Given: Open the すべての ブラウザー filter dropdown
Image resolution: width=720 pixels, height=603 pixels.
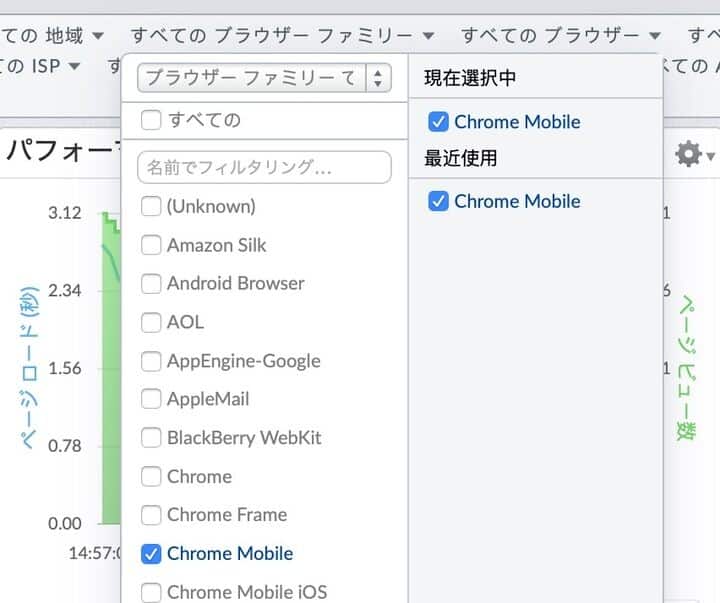Looking at the screenshot, I should [560, 36].
